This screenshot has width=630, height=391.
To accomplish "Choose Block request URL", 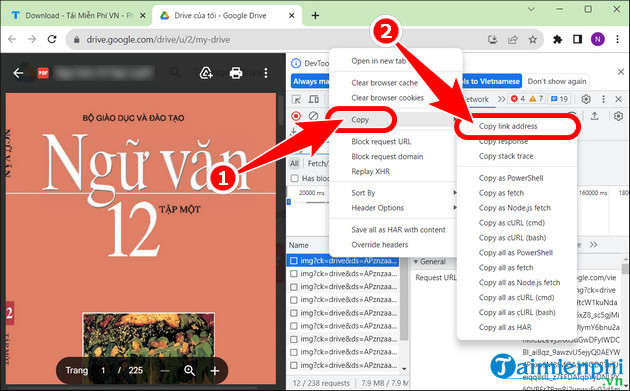I will (x=381, y=141).
